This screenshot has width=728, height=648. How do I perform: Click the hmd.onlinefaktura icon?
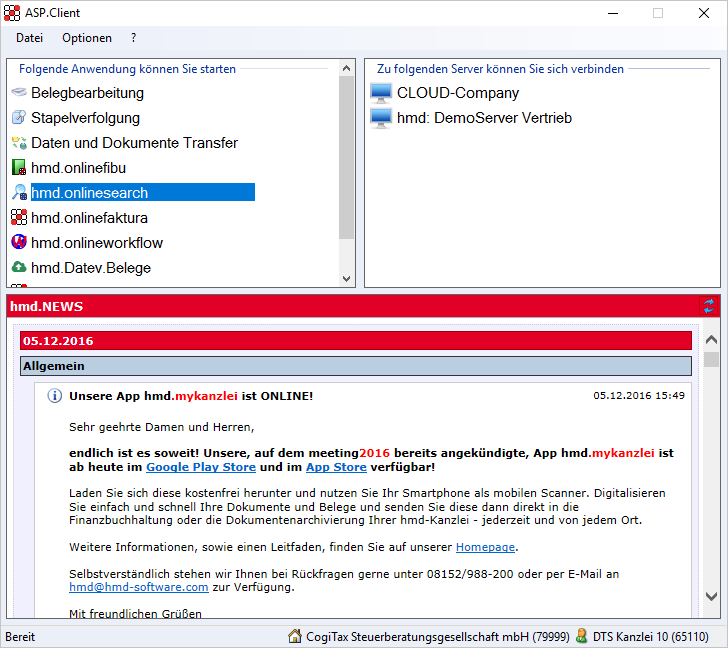(19, 218)
